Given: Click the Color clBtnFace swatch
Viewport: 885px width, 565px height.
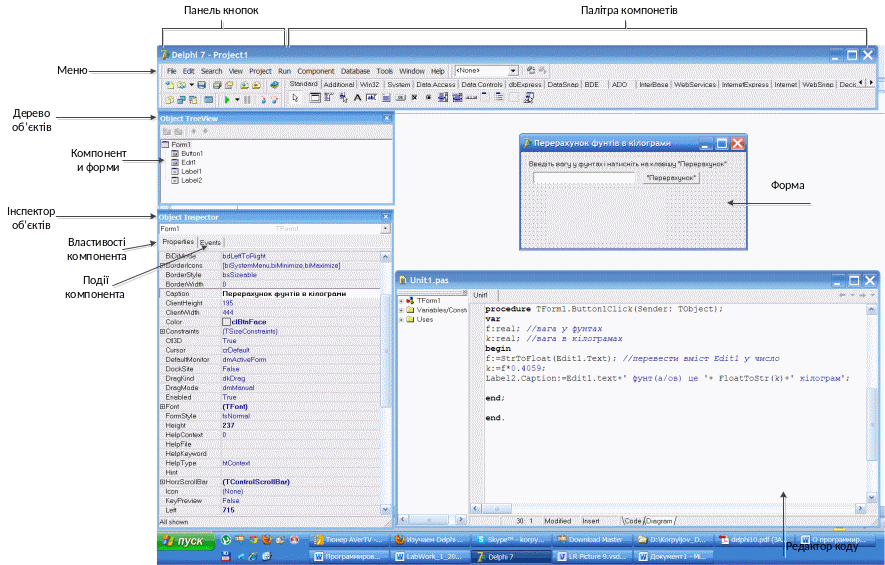Looking at the screenshot, I should (x=227, y=321).
